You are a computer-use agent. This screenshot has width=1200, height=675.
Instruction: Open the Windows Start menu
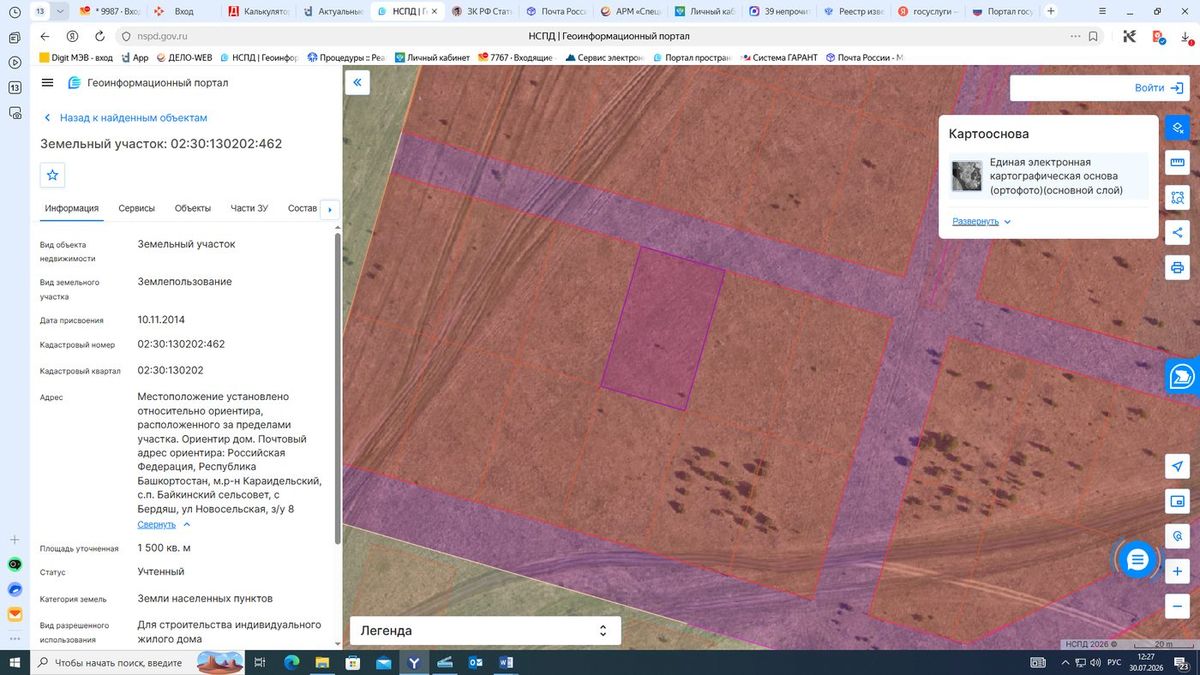tap(15, 662)
